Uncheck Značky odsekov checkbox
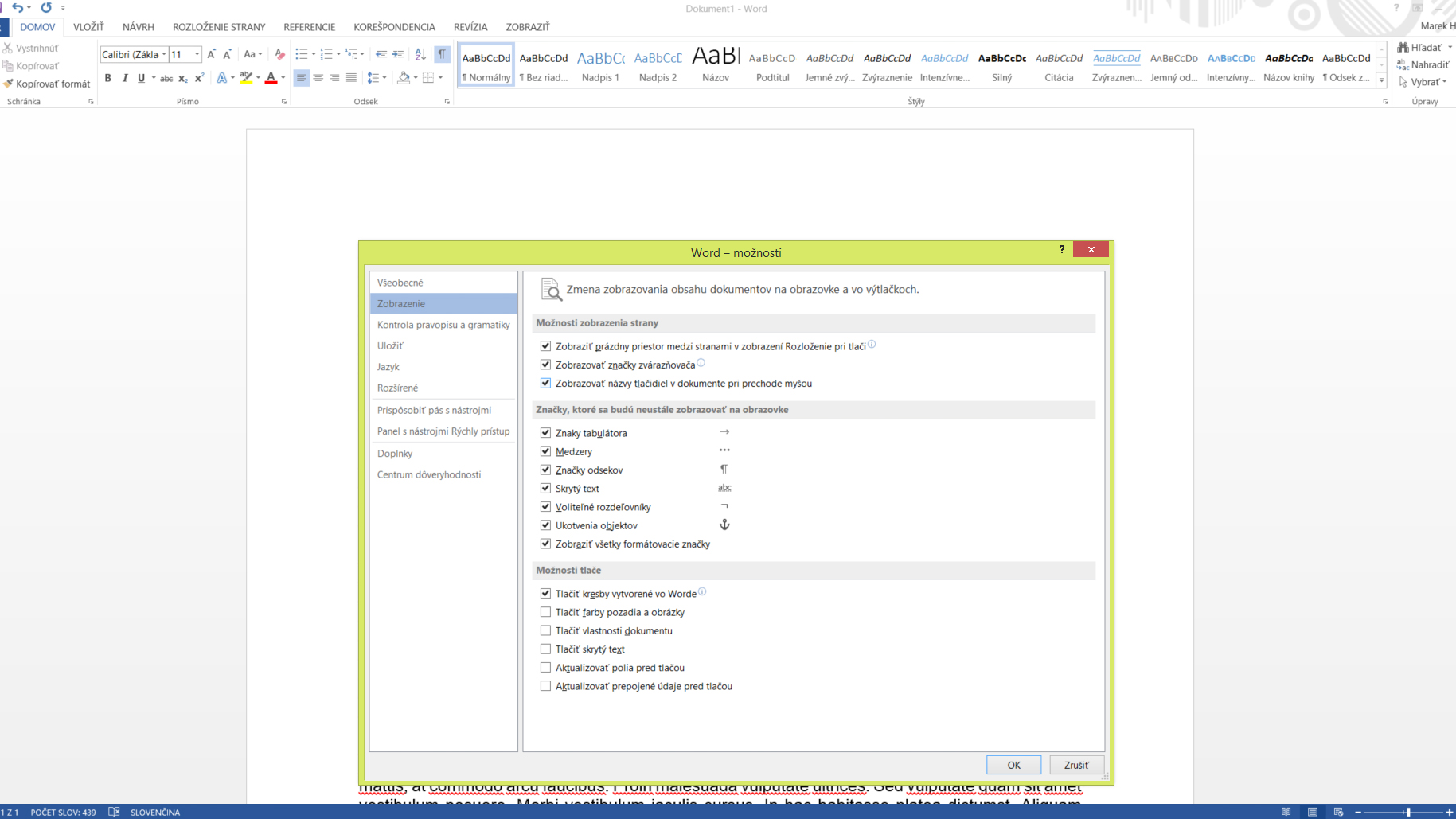The width and height of the screenshot is (1456, 819). coord(545,470)
